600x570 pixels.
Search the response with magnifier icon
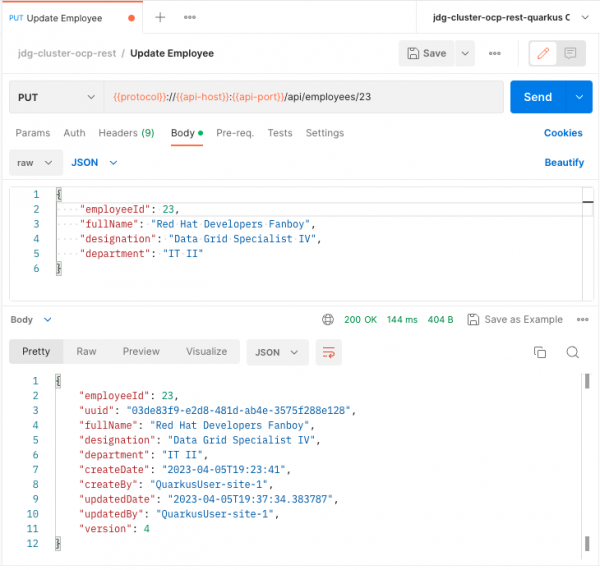573,352
